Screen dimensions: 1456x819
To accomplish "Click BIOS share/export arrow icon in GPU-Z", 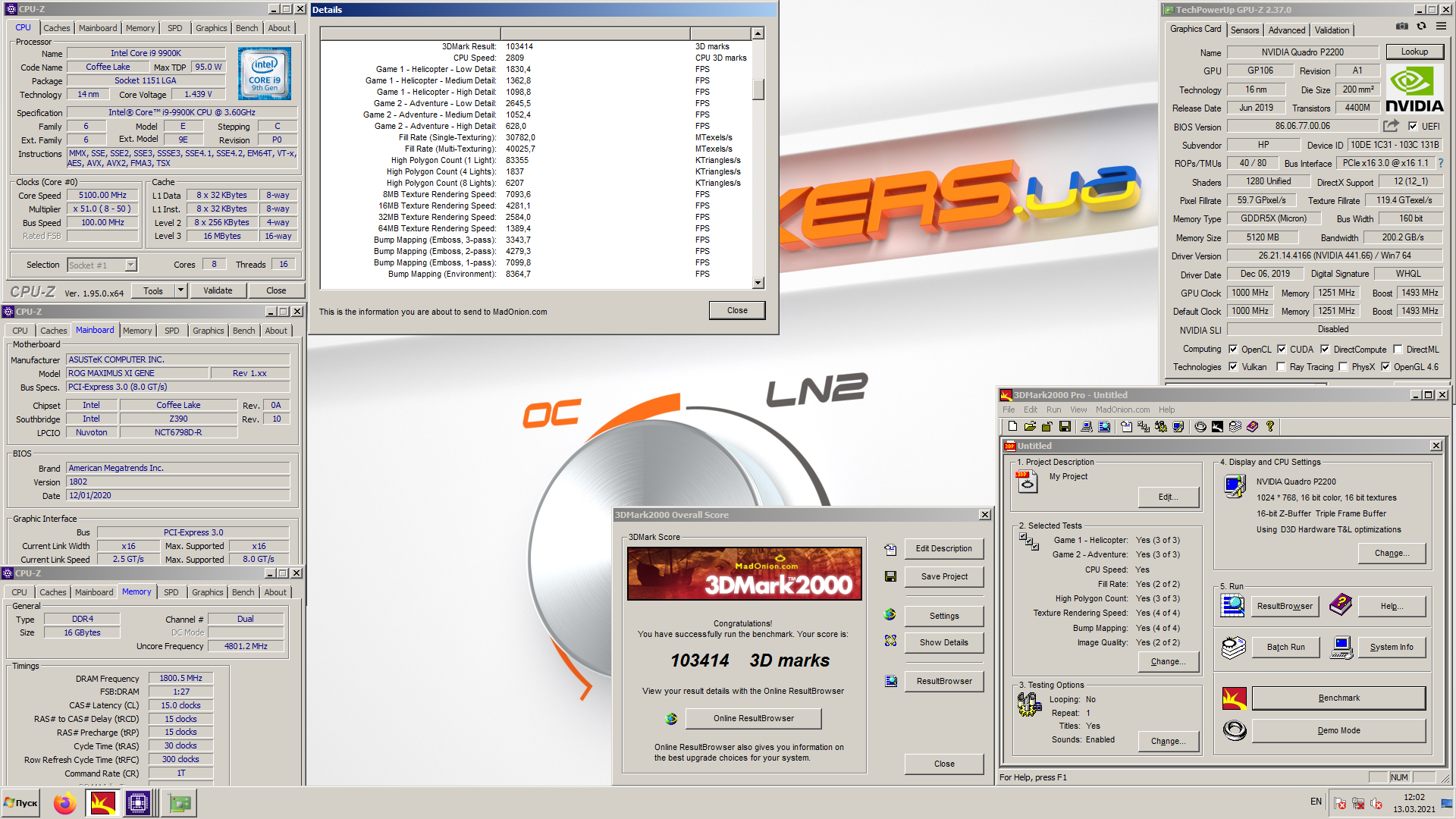I will pyautogui.click(x=1391, y=126).
